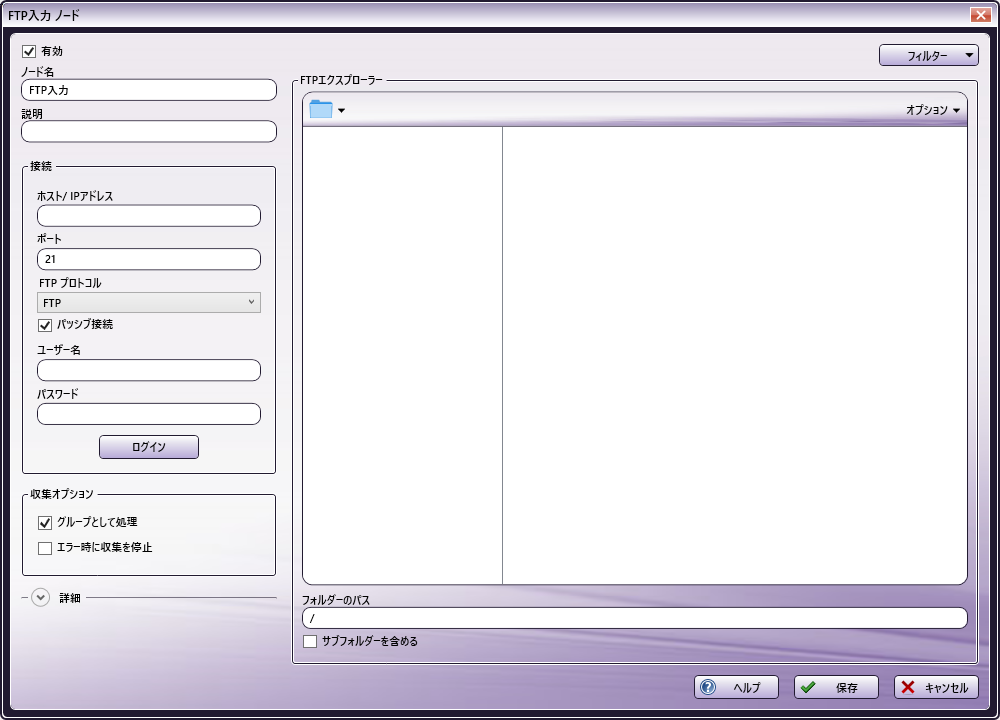Click the blue folder icon in FTPエクスプローラー
The width and height of the screenshot is (1000, 720).
(x=320, y=110)
